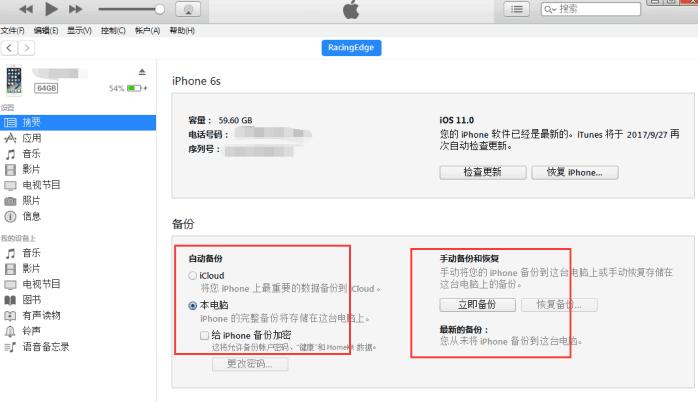Click the play button
The width and height of the screenshot is (698, 402).
[51, 8]
